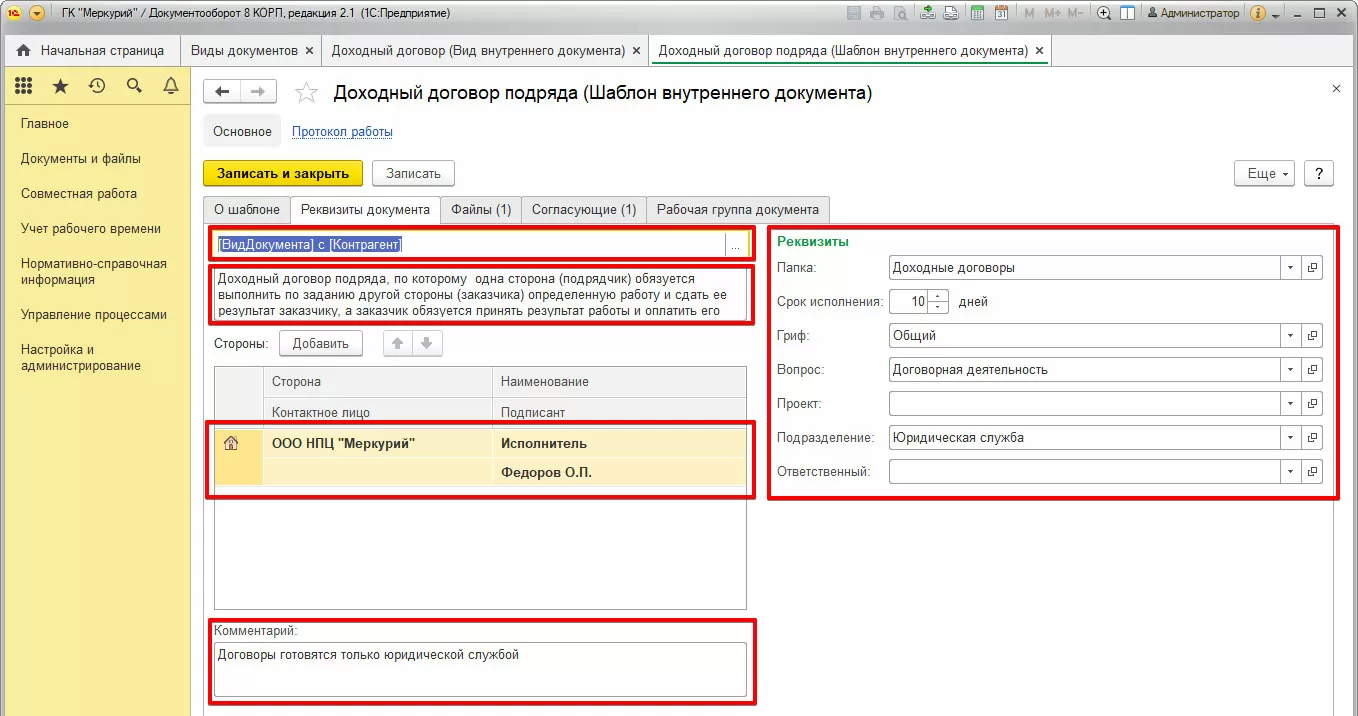Viewport: 1358px width, 716px height.
Task: Open Favorites star in the sidebar
Action: [x=60, y=87]
